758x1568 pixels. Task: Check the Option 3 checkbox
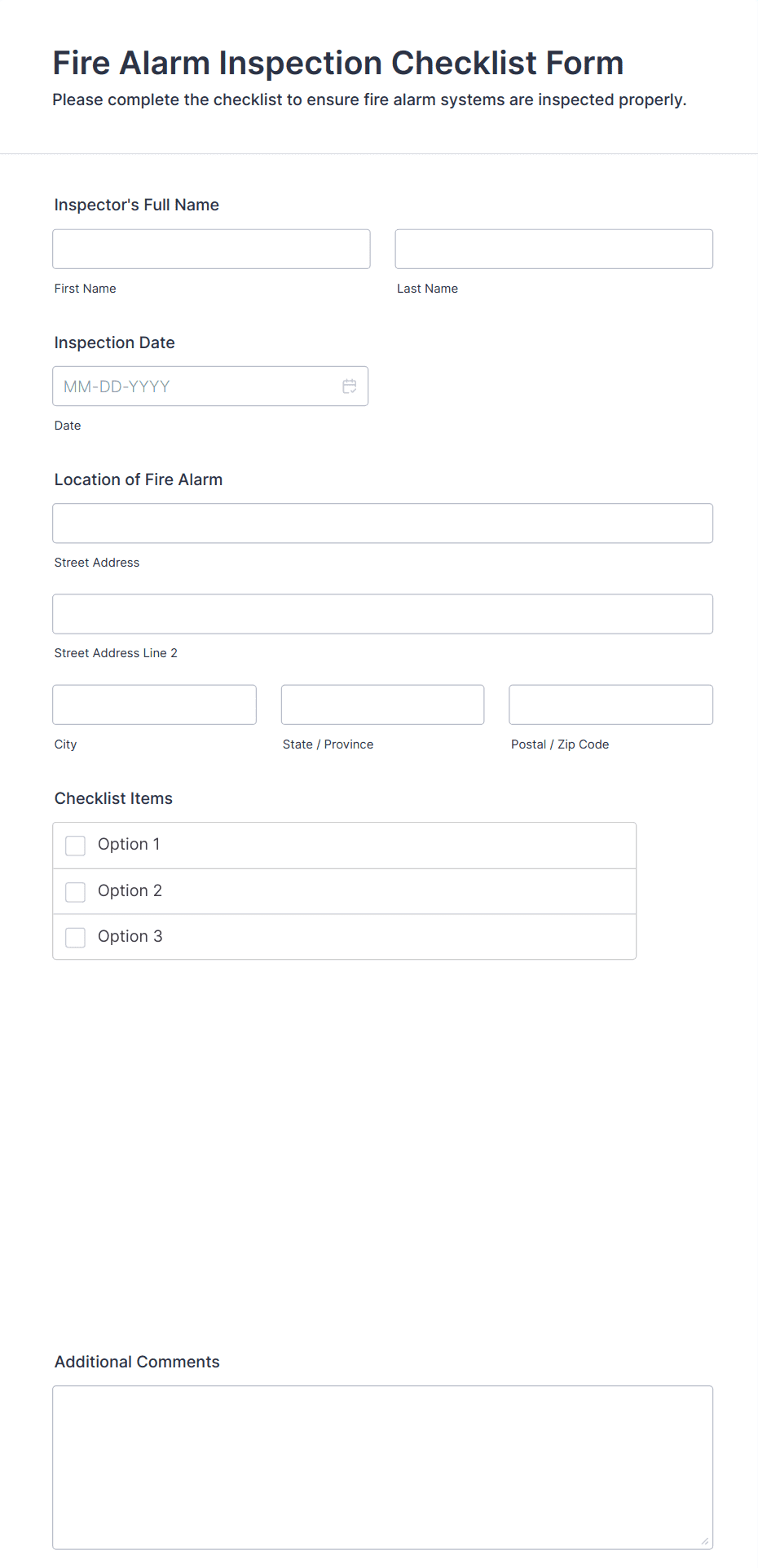click(x=75, y=937)
